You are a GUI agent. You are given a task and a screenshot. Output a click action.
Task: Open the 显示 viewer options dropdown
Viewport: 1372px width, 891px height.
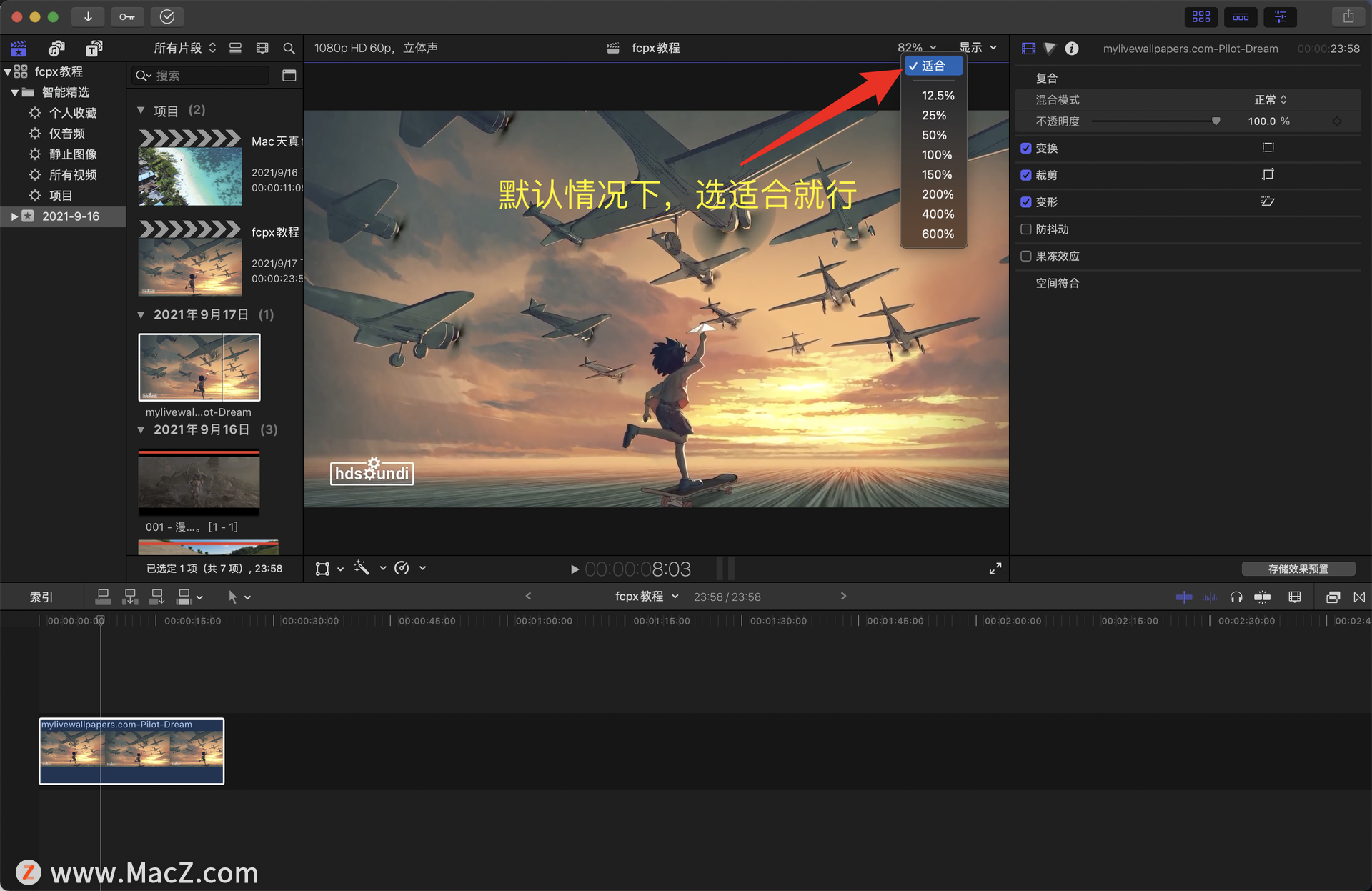coord(978,47)
